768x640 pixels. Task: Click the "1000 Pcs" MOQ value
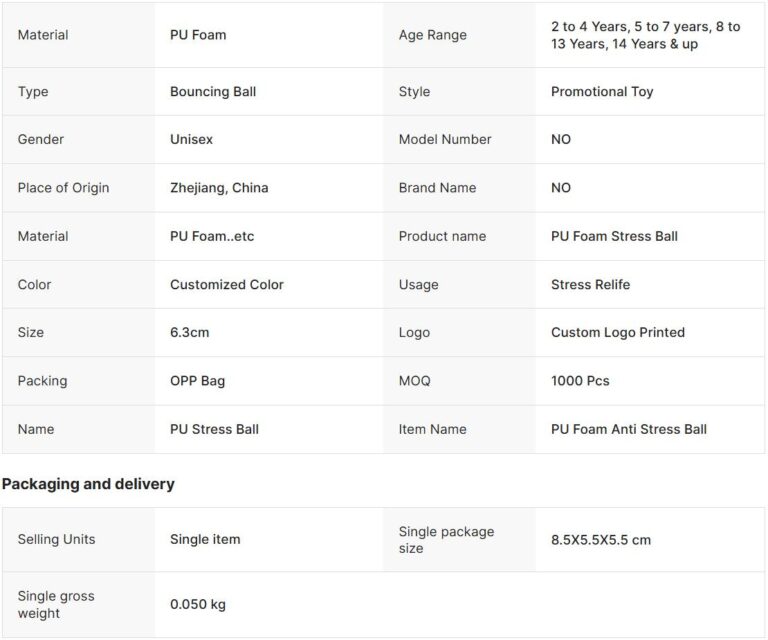580,381
